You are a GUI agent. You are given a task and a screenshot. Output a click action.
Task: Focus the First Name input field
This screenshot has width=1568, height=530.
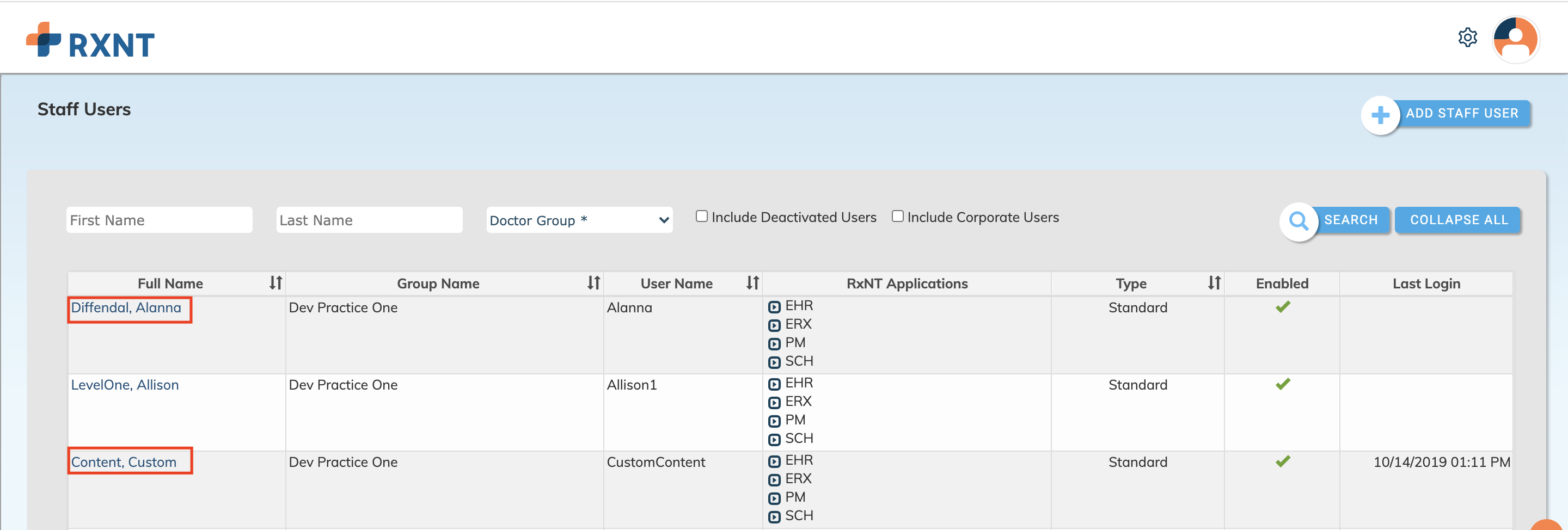(159, 220)
